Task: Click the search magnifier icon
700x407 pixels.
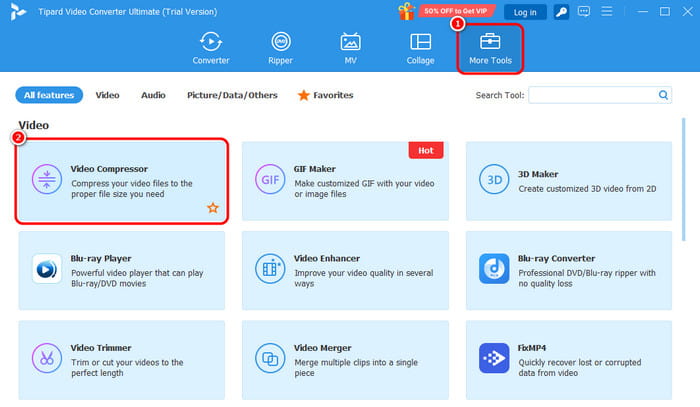Action: [x=663, y=95]
